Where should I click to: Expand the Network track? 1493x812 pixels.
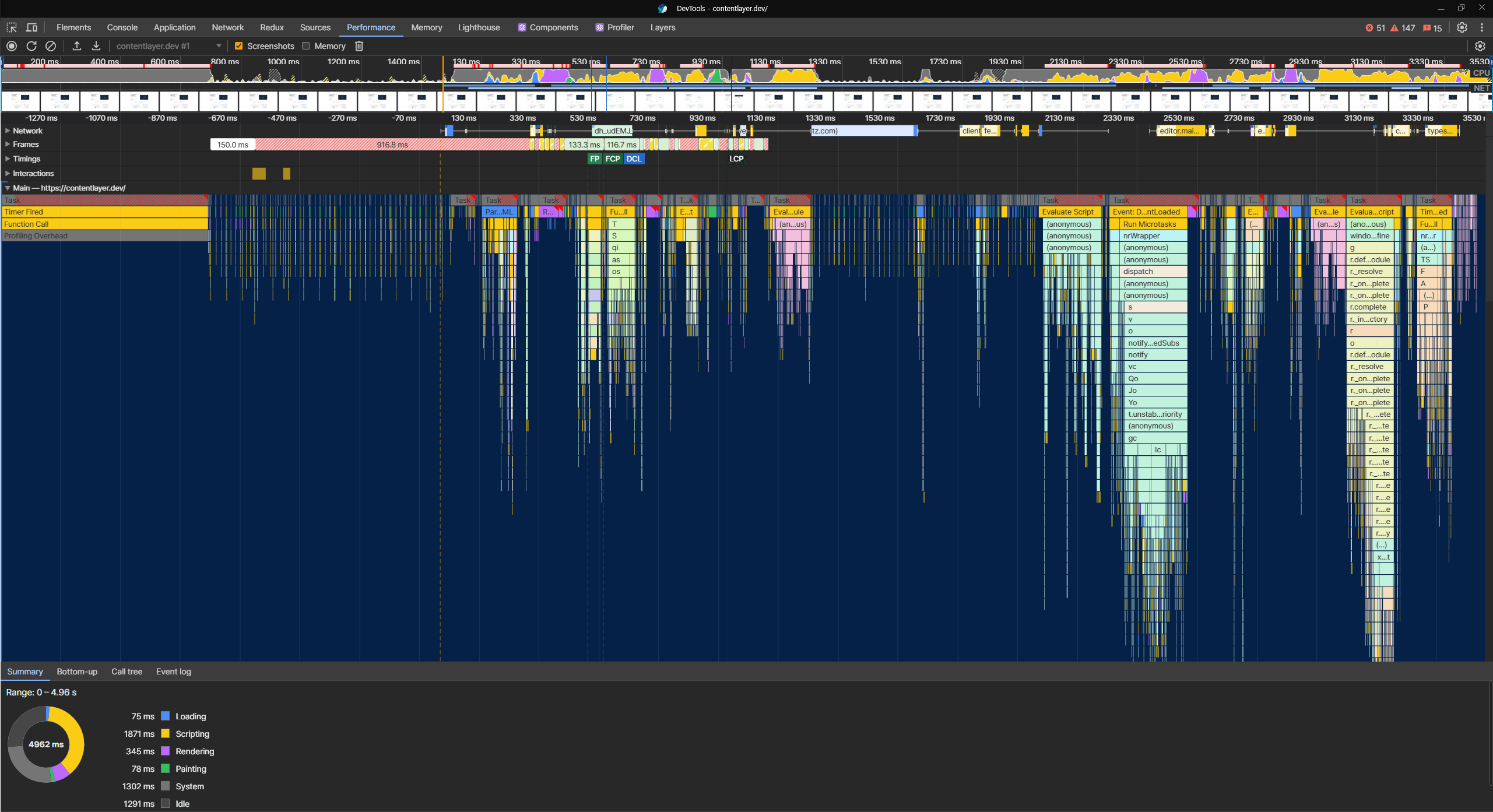pyautogui.click(x=8, y=131)
